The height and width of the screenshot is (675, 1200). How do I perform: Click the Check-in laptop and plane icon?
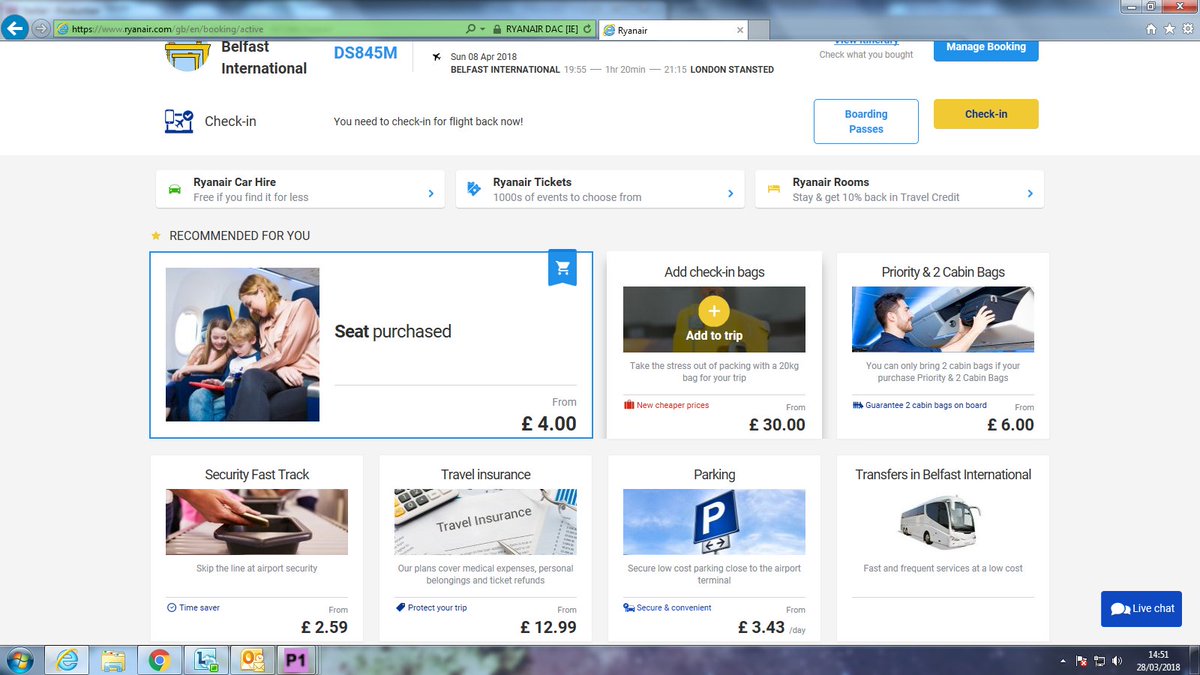coord(178,121)
